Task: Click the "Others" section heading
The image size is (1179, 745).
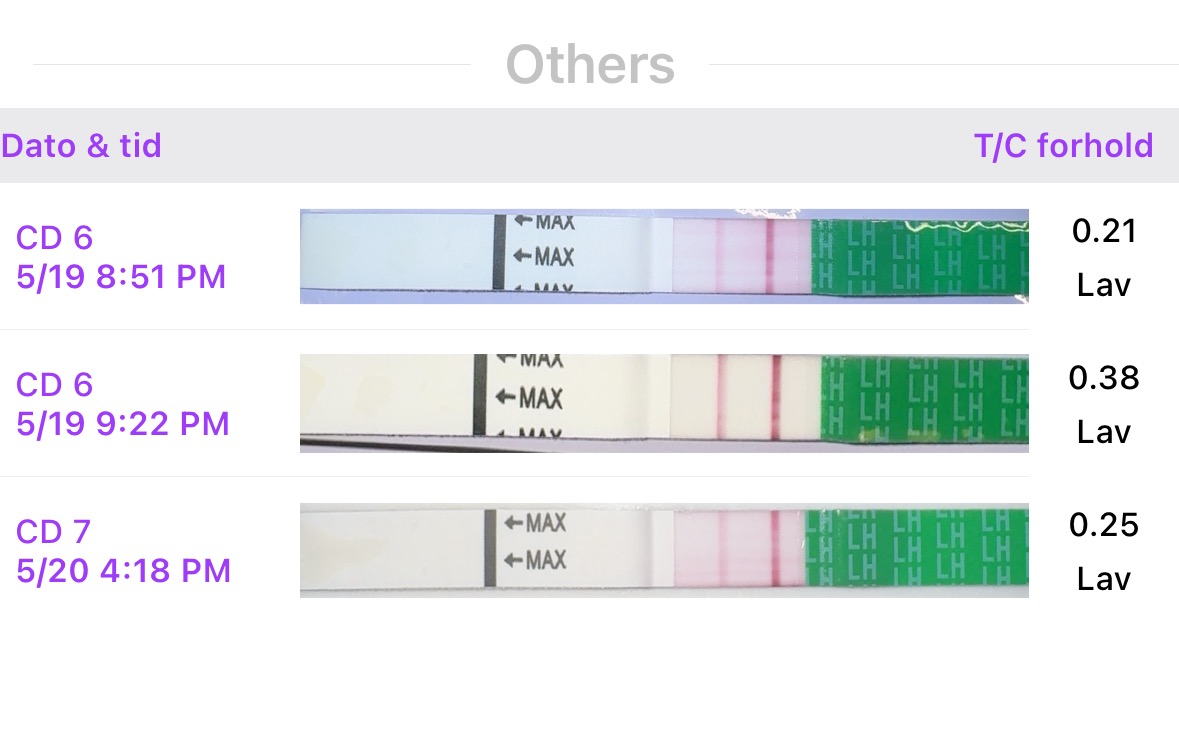Action: point(590,65)
